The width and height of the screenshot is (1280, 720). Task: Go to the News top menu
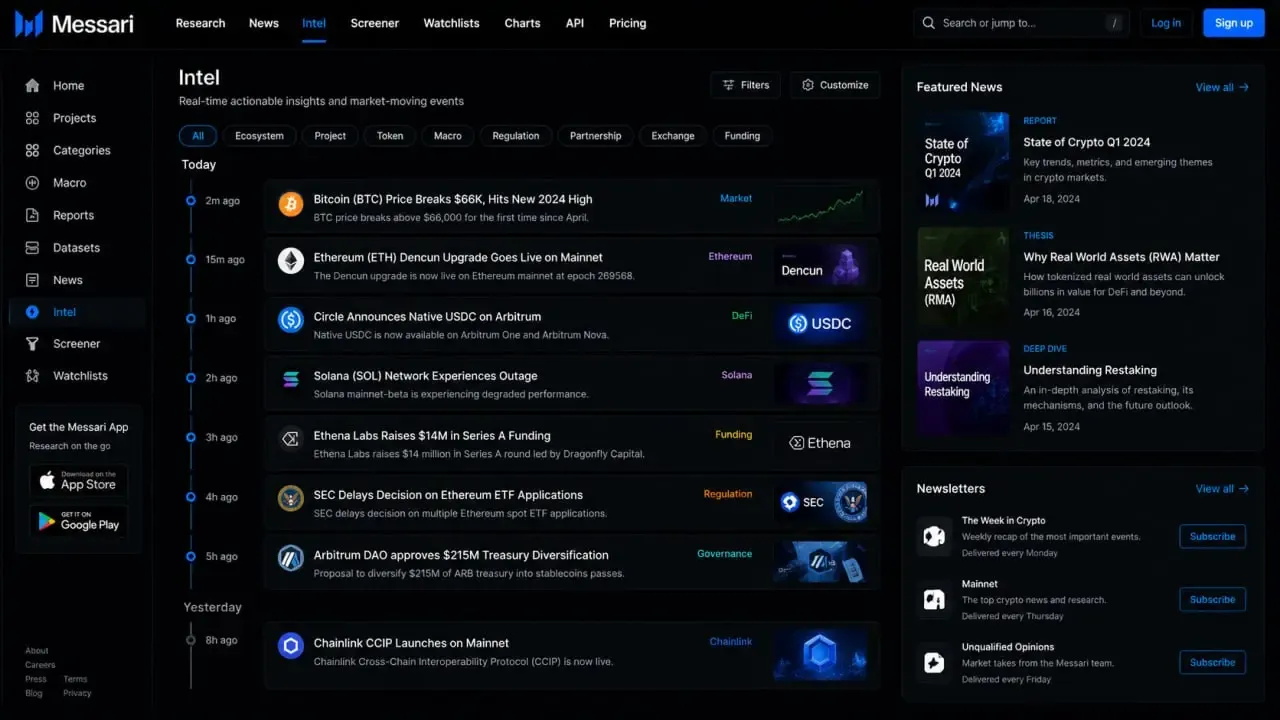click(264, 23)
